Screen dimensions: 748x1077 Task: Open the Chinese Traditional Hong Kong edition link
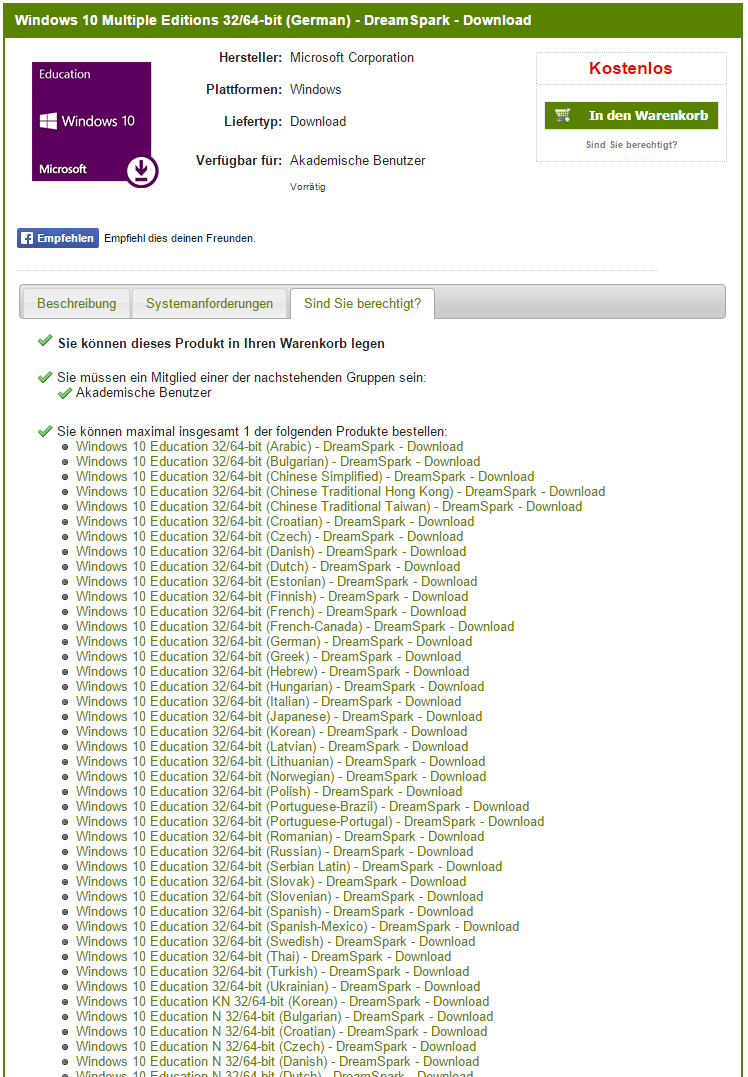click(340, 492)
